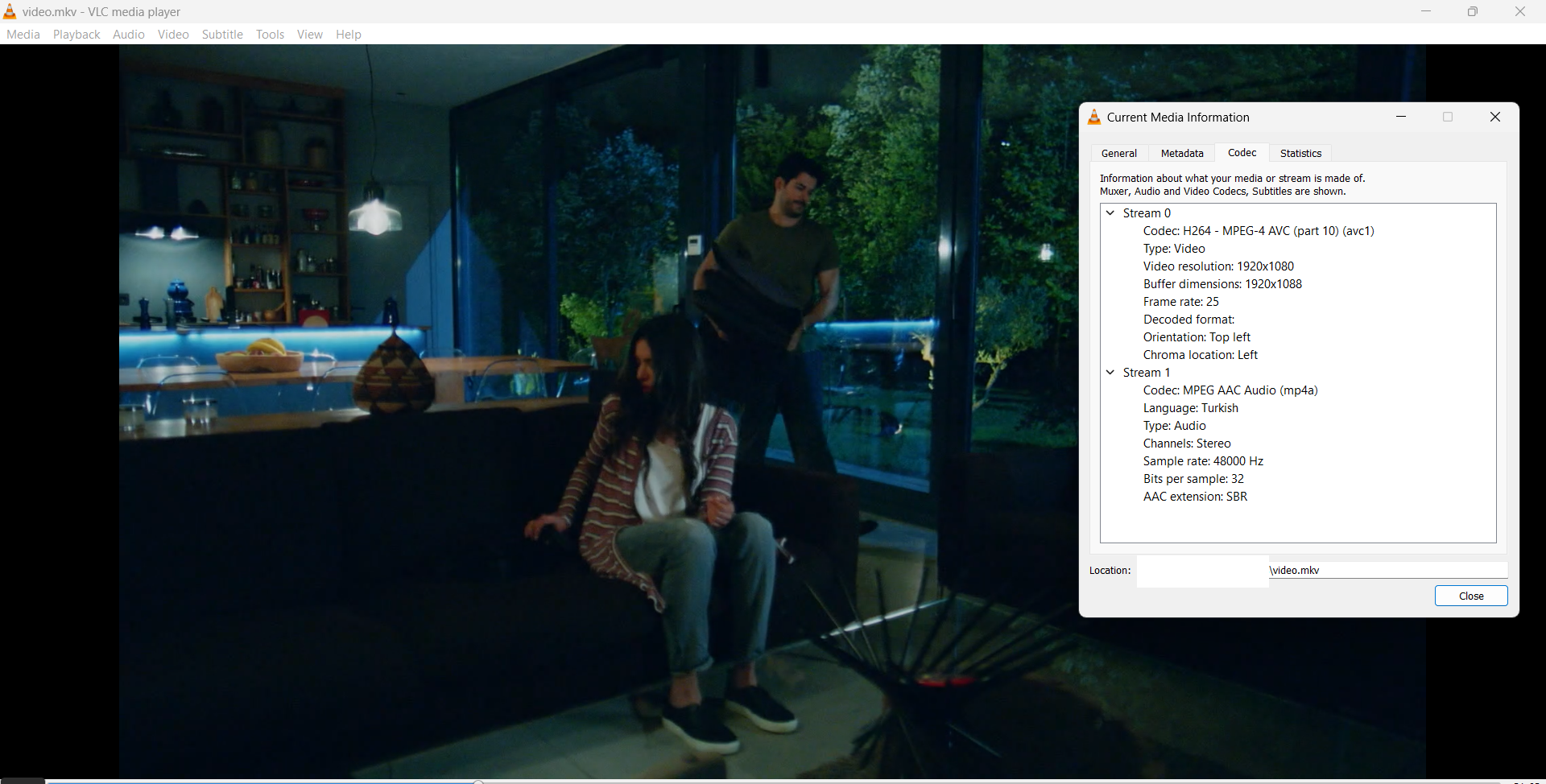Select the 'Type: Video' row
The image size is (1546, 784).
(1174, 249)
